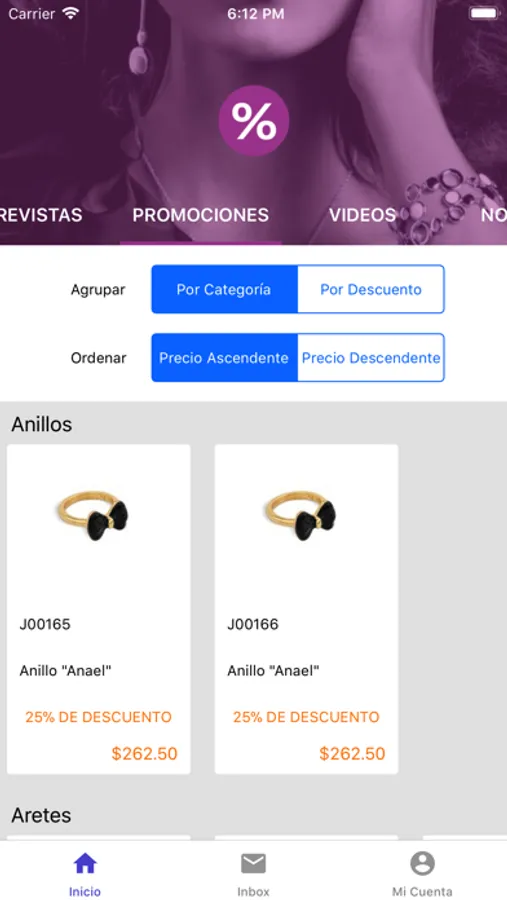Group by Por Descuento
This screenshot has width=507, height=900.
click(x=371, y=289)
